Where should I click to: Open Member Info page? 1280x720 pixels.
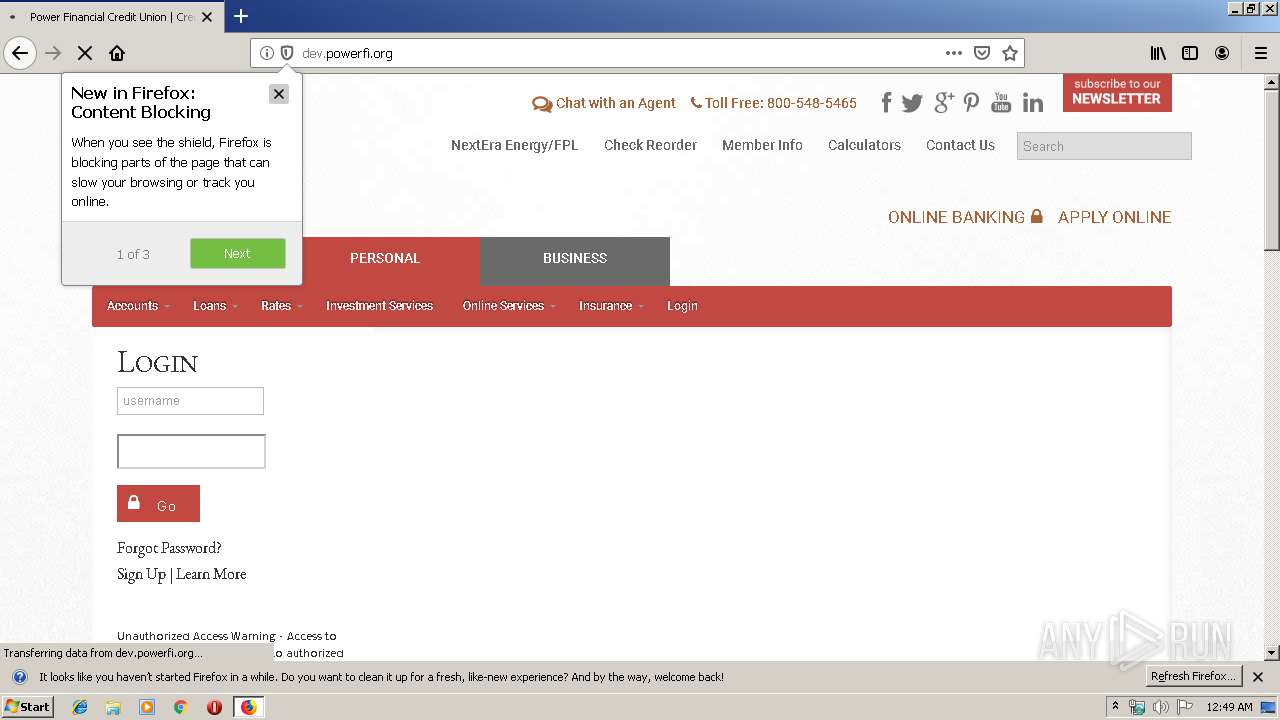point(762,145)
